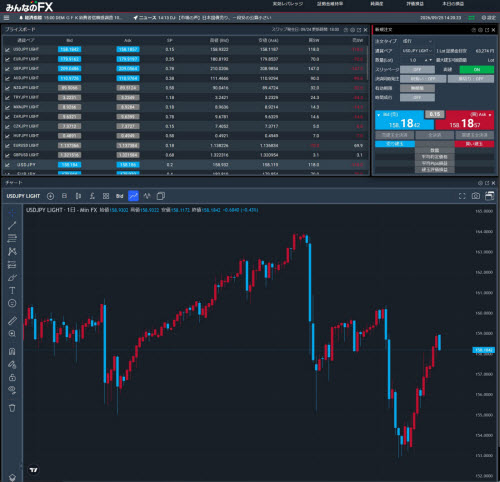500x482 pixels.
Task: Switch the chart Bid price toggle
Action: [120, 196]
